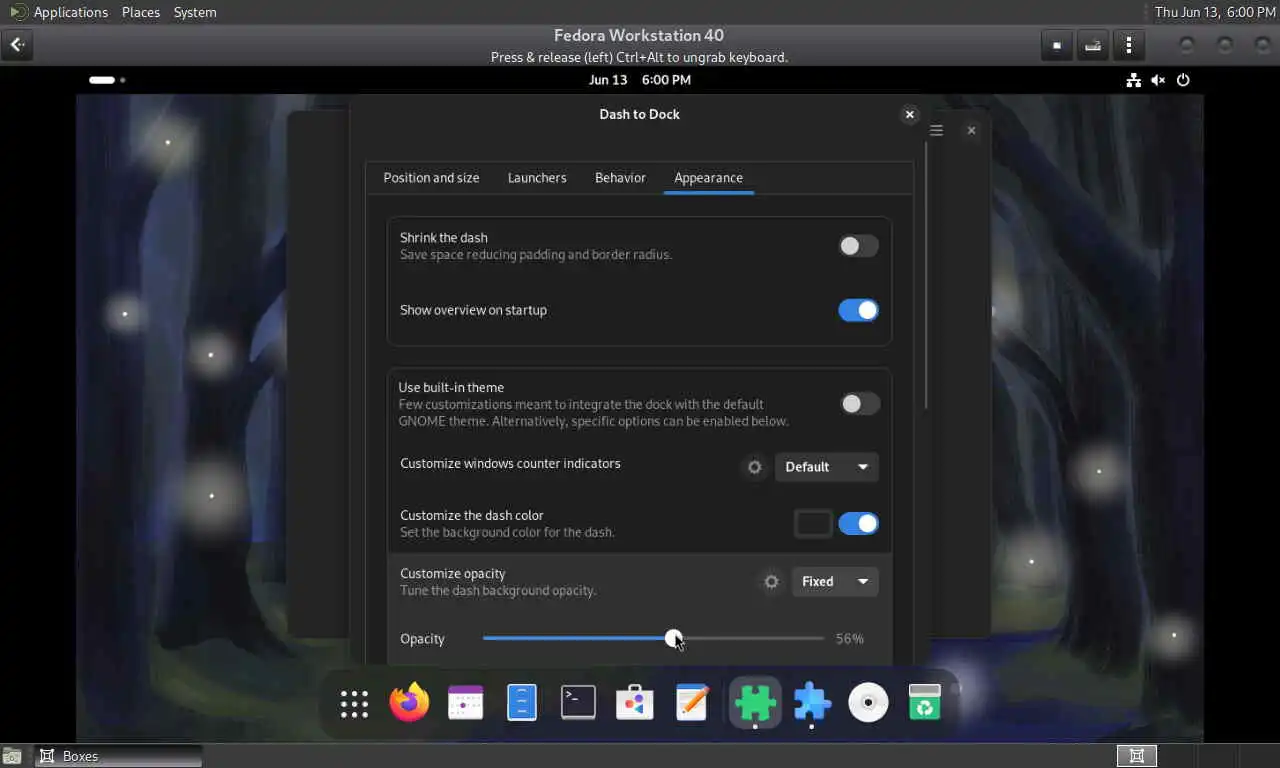Image resolution: width=1280 pixels, height=768 pixels.
Task: Open the disc media icon in dock
Action: tap(868, 703)
